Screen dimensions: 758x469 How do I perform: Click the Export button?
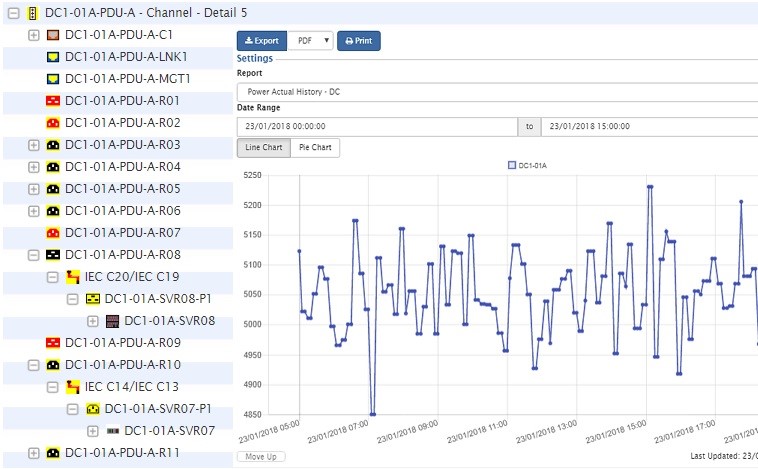262,41
